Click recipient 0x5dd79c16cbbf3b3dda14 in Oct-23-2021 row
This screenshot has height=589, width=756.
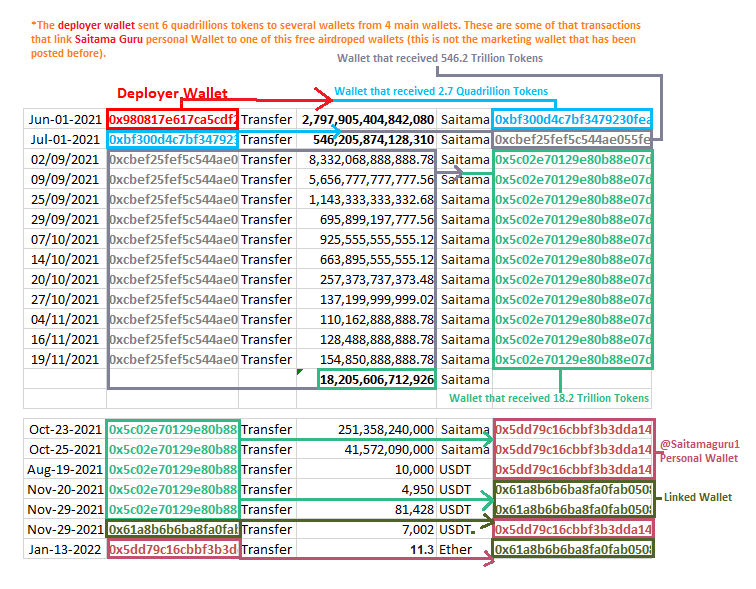[573, 429]
